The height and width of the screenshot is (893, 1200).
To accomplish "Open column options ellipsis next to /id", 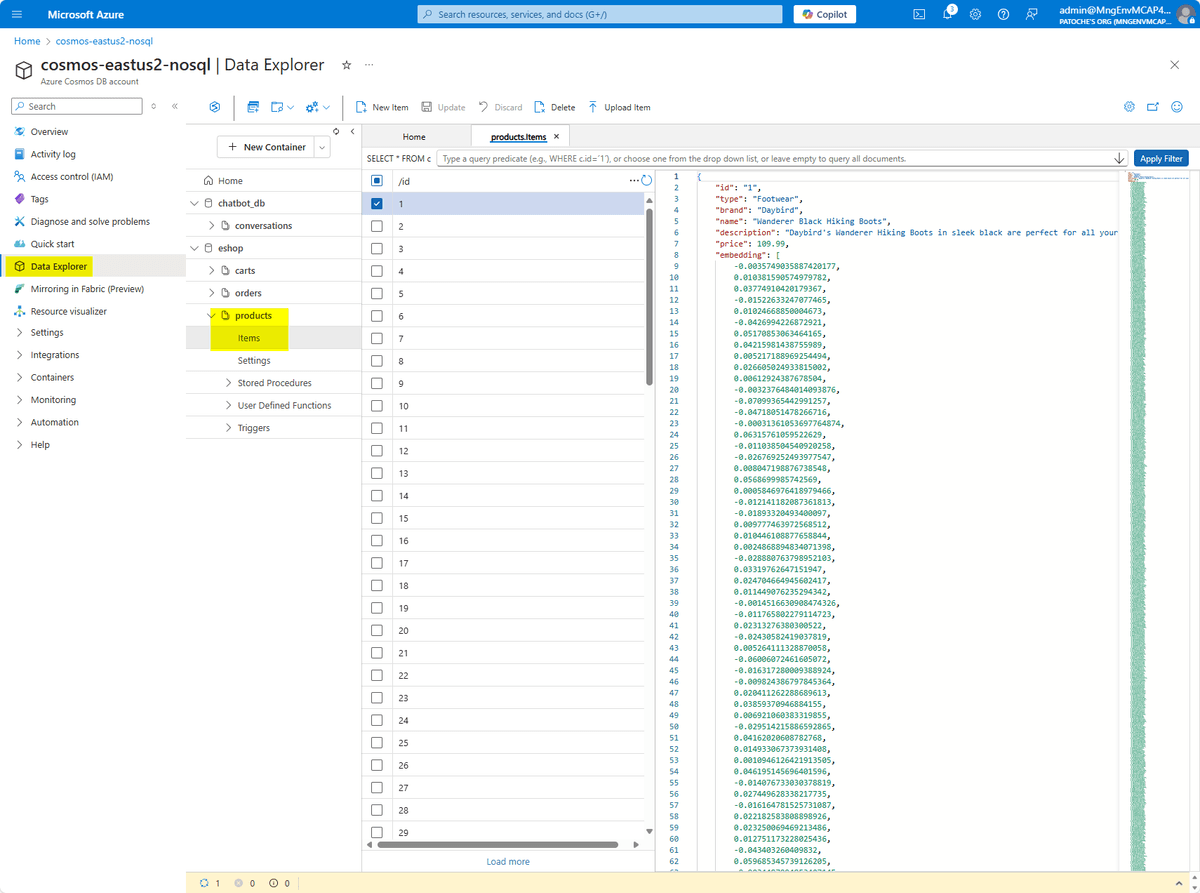I will coord(633,181).
